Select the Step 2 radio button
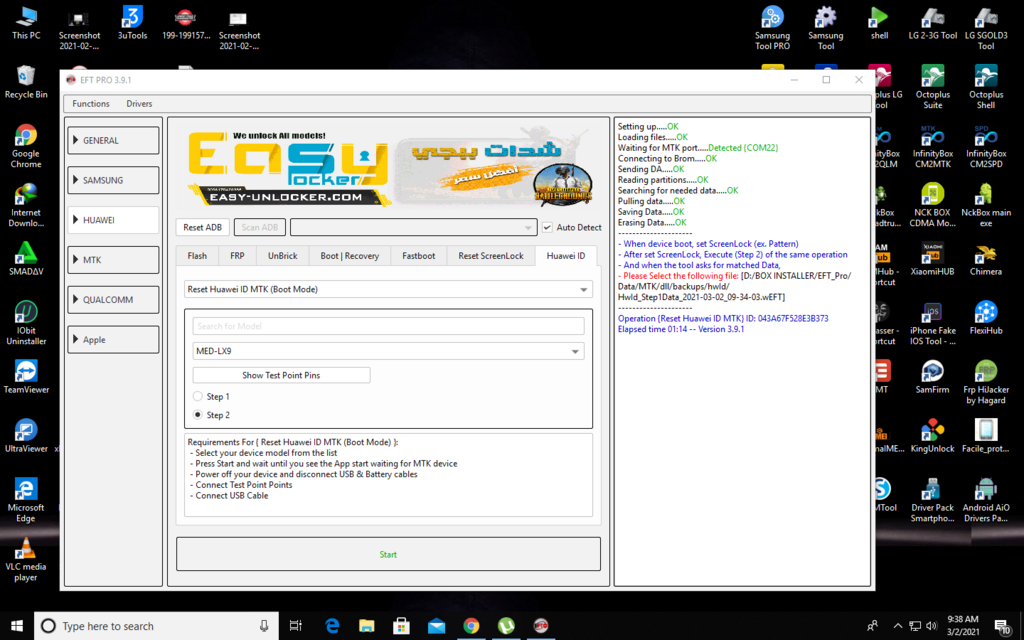The width and height of the screenshot is (1024, 640). [x=197, y=415]
